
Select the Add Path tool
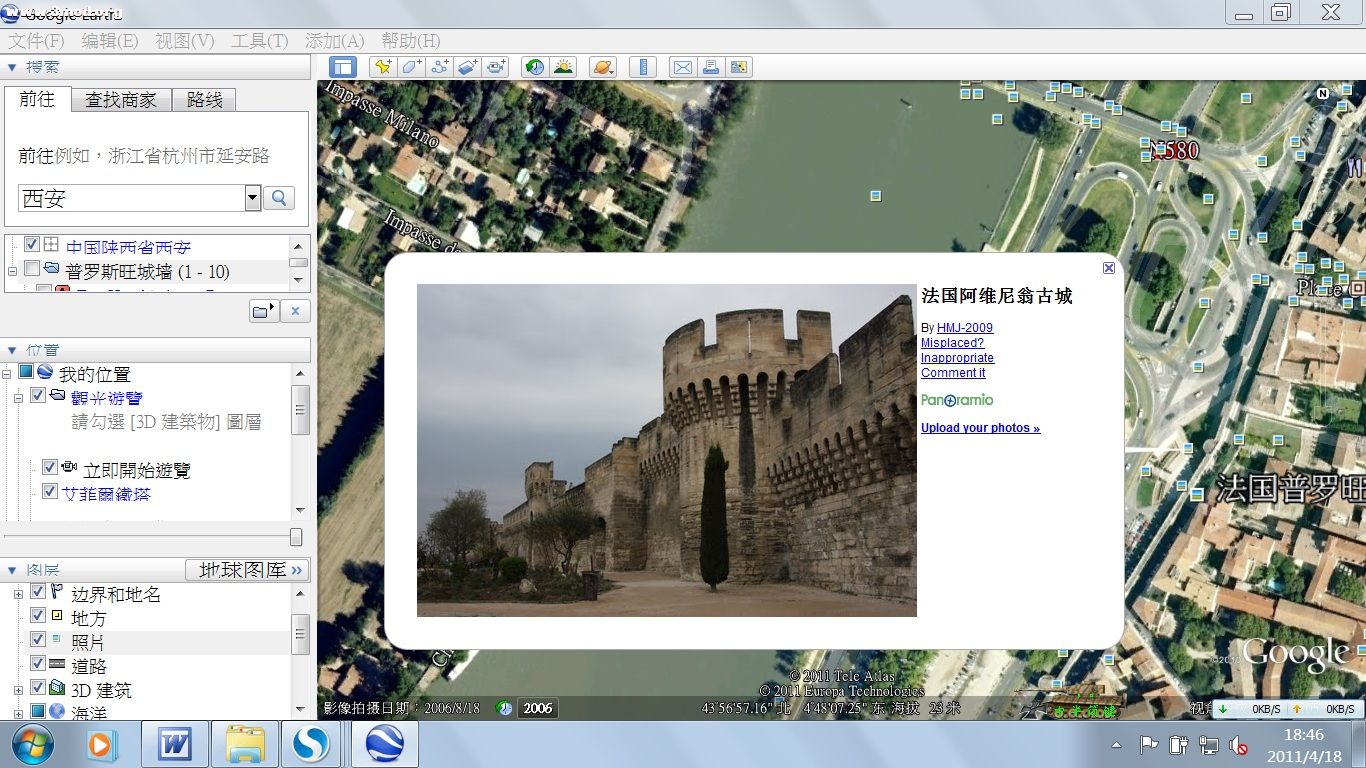point(439,67)
